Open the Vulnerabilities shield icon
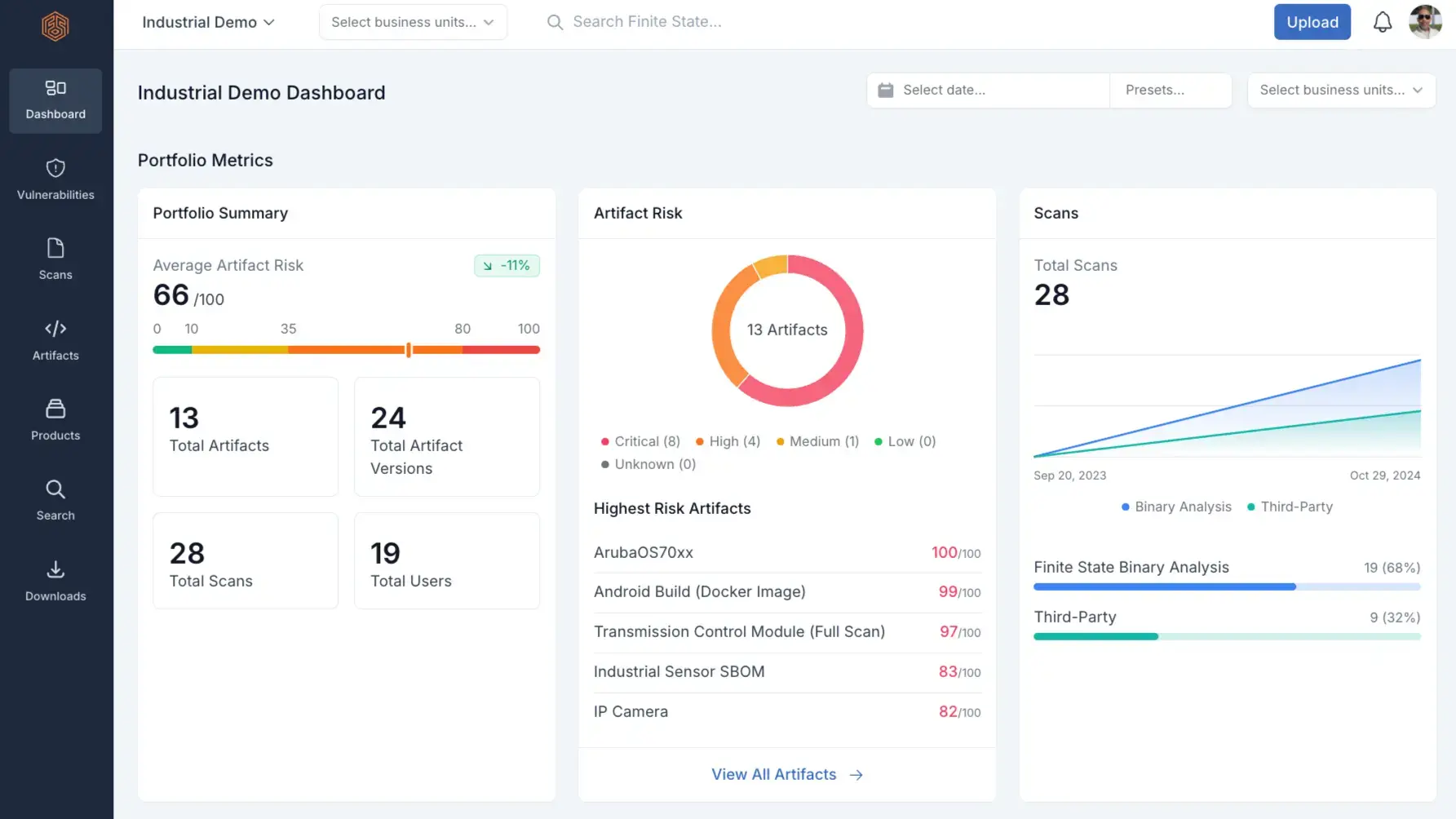The width and height of the screenshot is (1456, 819). click(55, 169)
